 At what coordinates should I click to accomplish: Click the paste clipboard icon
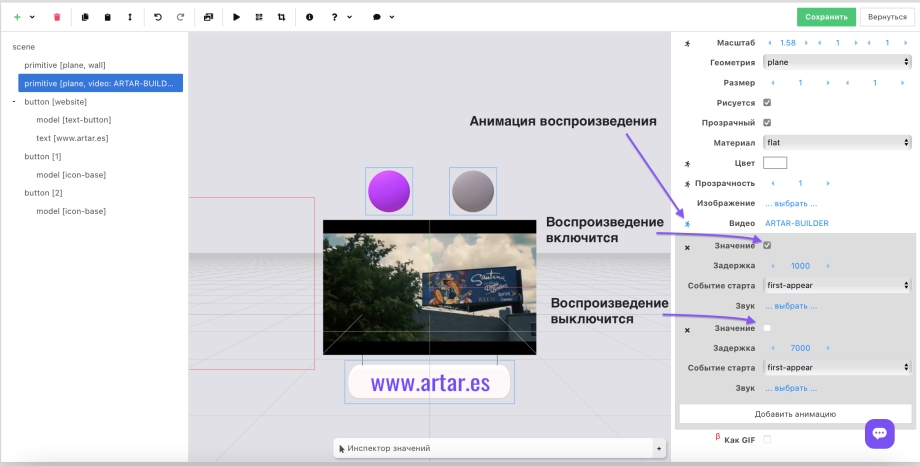(x=108, y=17)
